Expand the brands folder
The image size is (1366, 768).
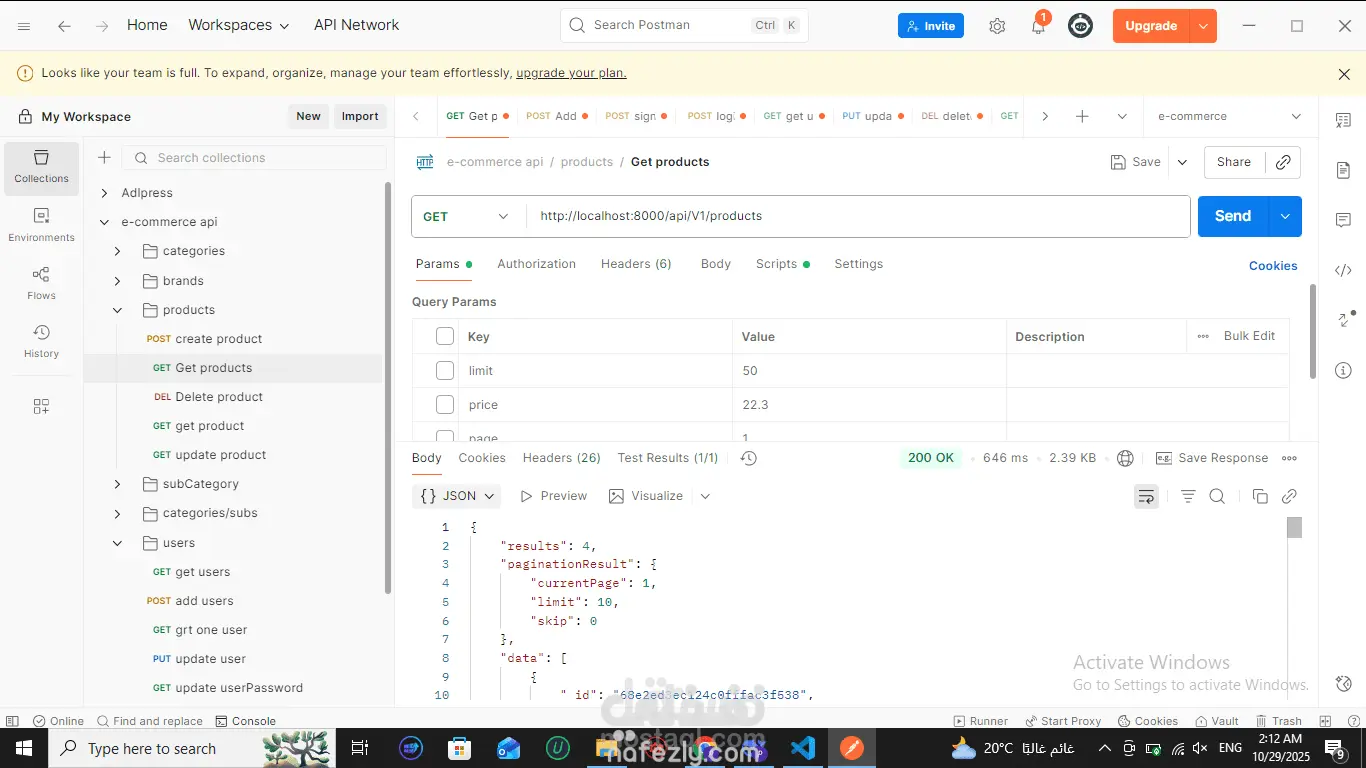pos(117,281)
